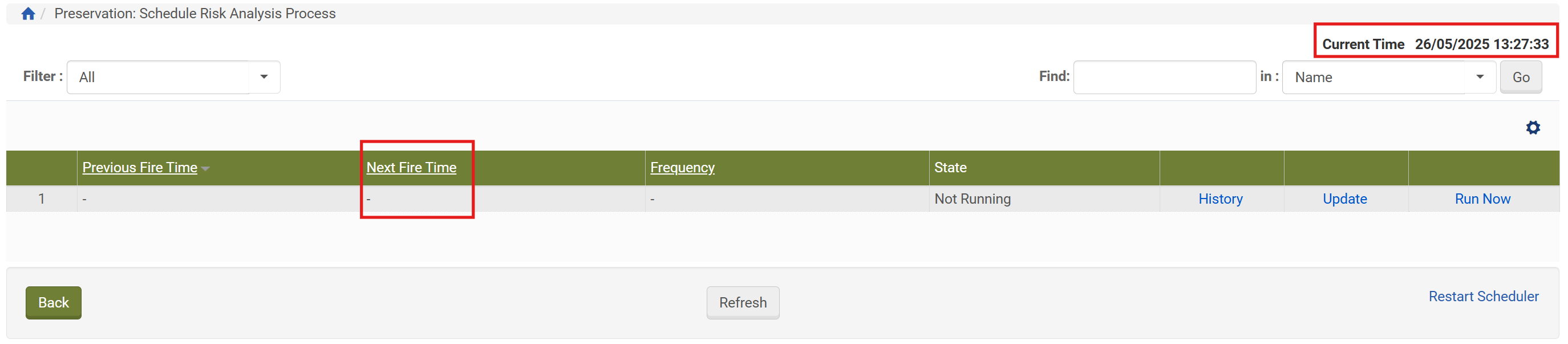The image size is (1568, 344).
Task: Sort by the Previous Fire Time column
Action: [139, 167]
